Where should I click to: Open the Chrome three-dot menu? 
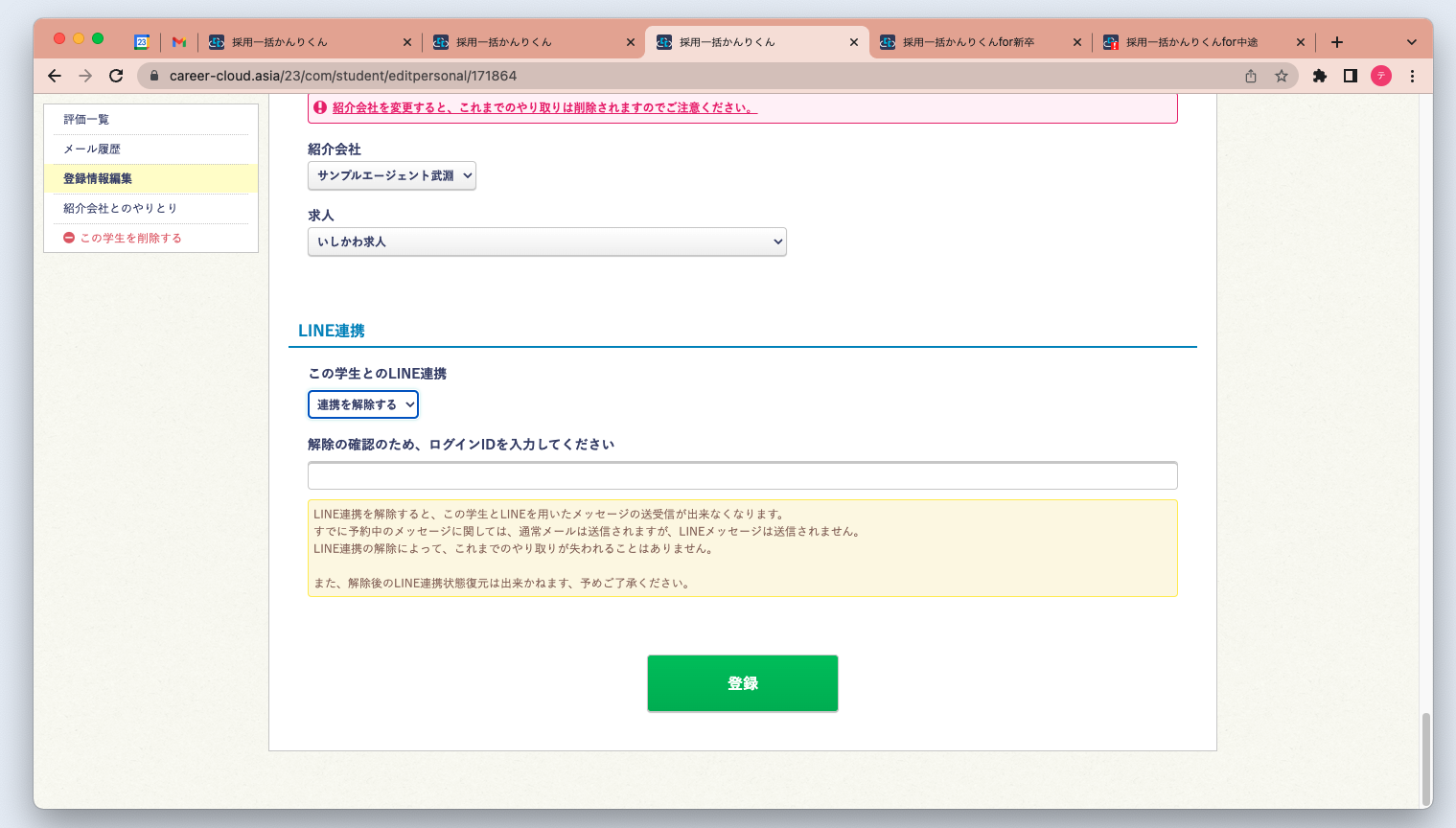coord(1412,76)
